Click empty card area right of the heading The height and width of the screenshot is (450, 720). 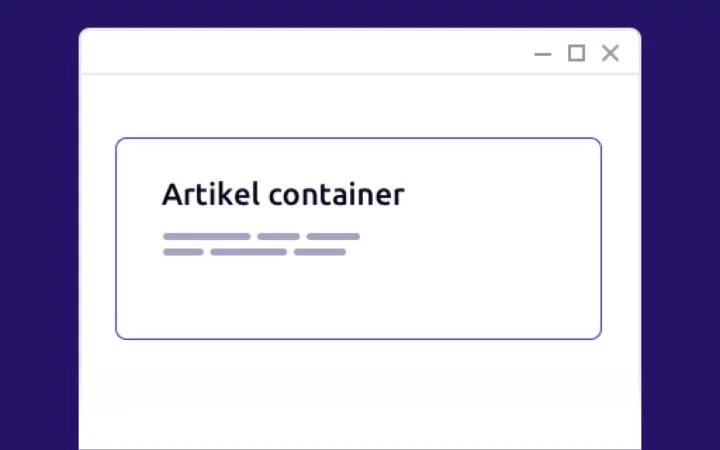(500, 194)
